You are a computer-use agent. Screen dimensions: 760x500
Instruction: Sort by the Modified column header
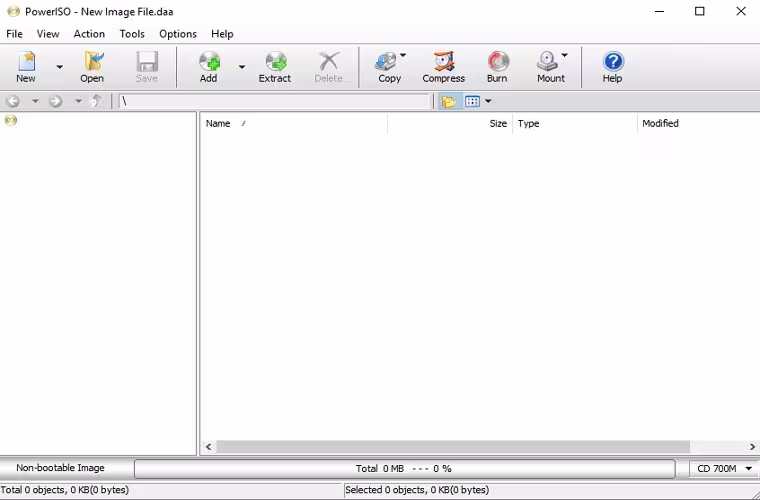pyautogui.click(x=698, y=124)
